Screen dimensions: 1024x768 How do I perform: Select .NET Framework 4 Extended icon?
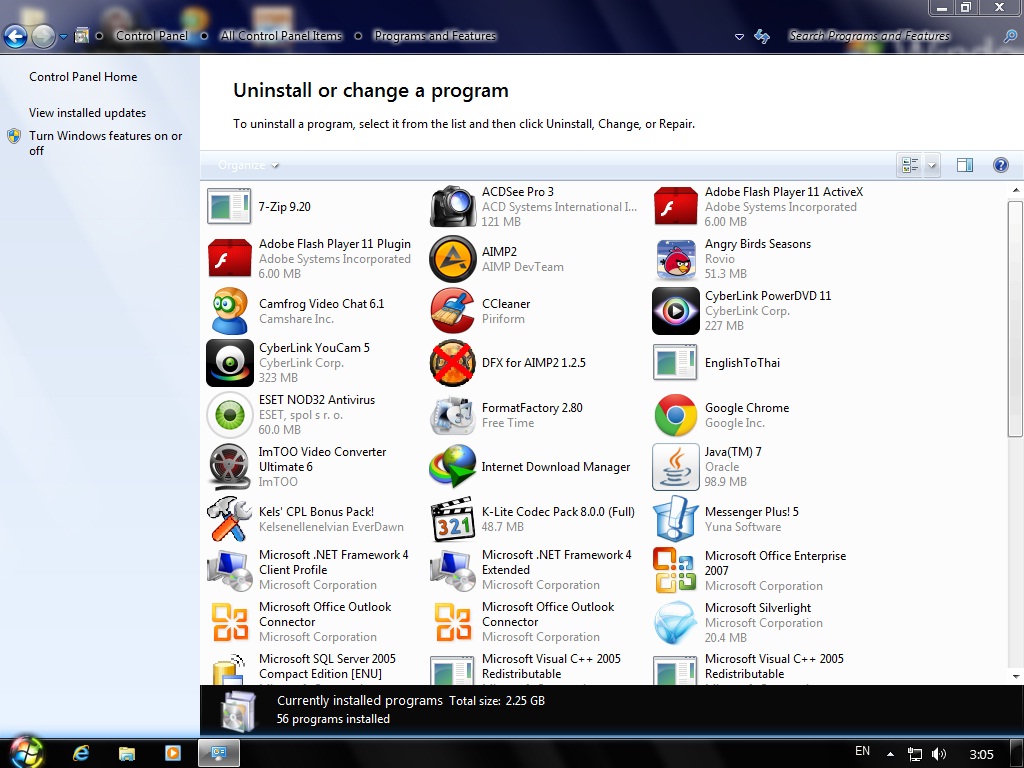[453, 571]
